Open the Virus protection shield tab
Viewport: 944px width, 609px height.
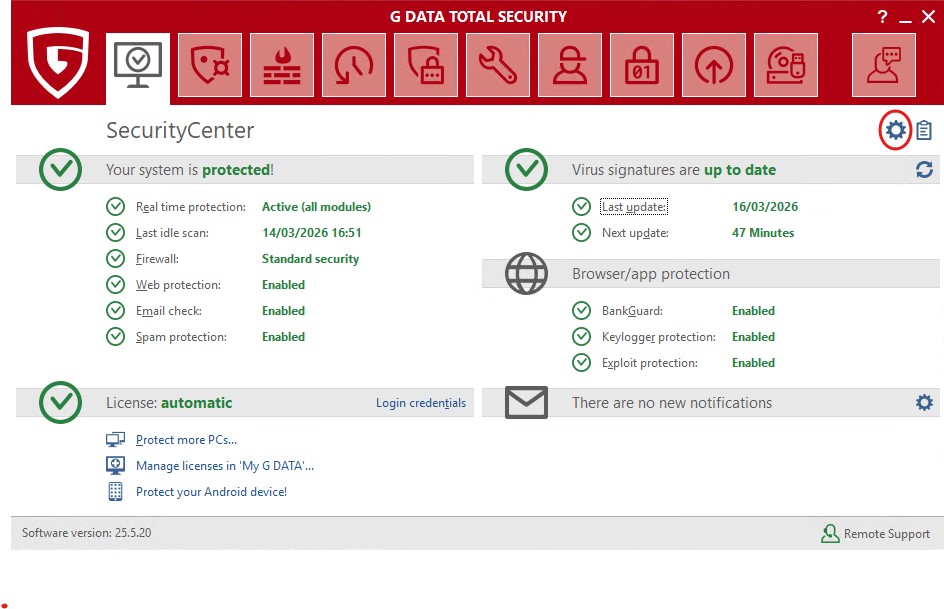pos(210,65)
